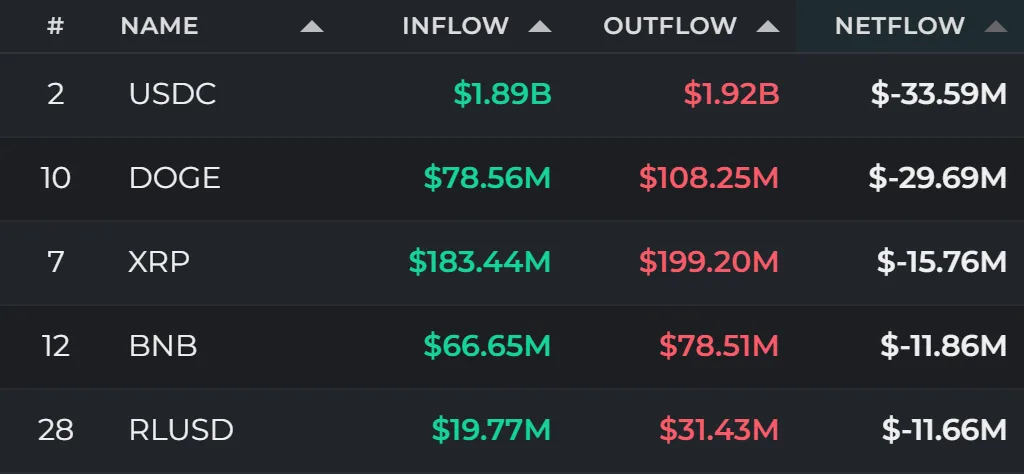Click XRP outflow value $199.20M

[709, 262]
